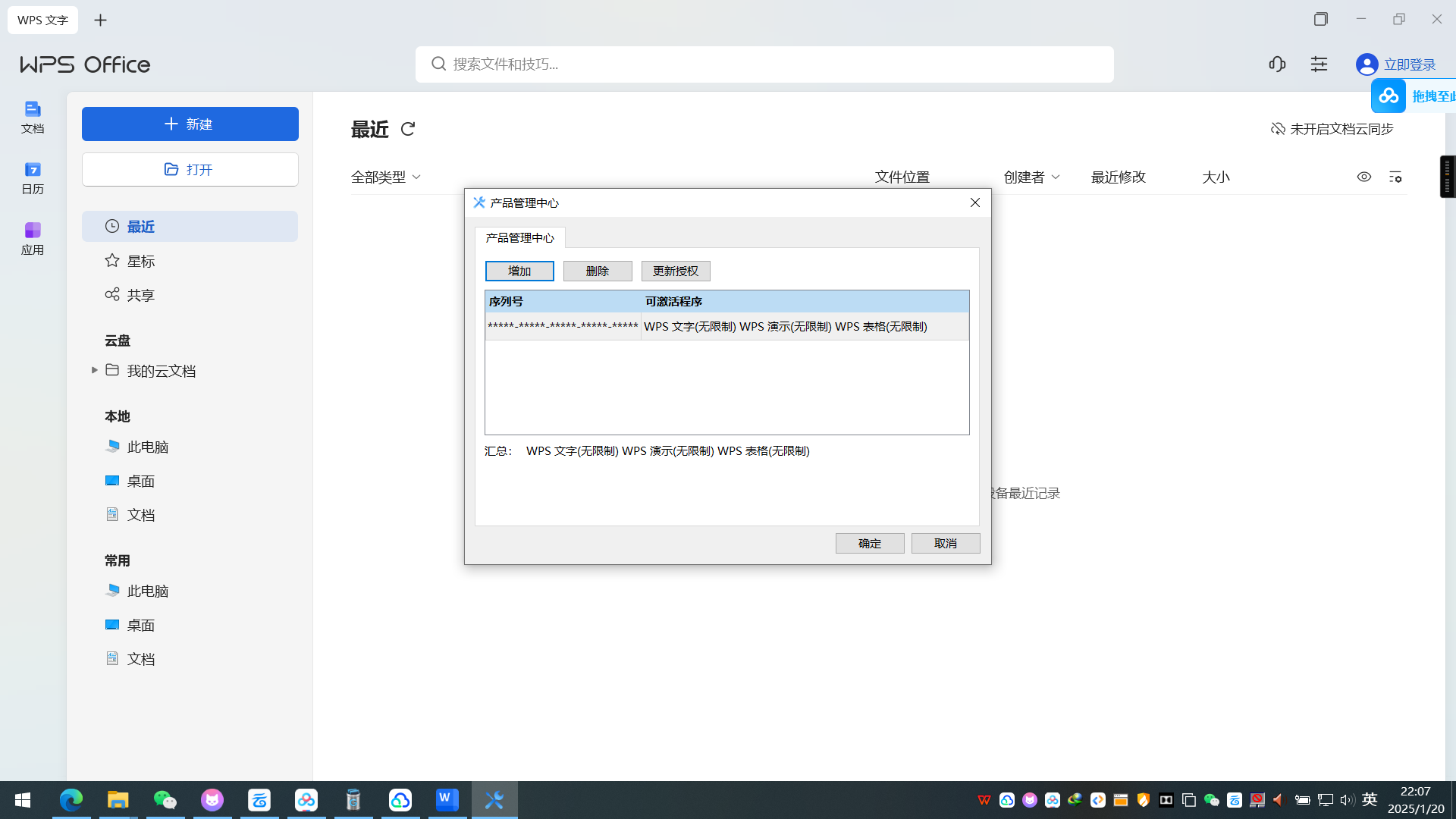The image size is (1456, 819).
Task: Sort by 最近修改 column
Action: (1119, 177)
